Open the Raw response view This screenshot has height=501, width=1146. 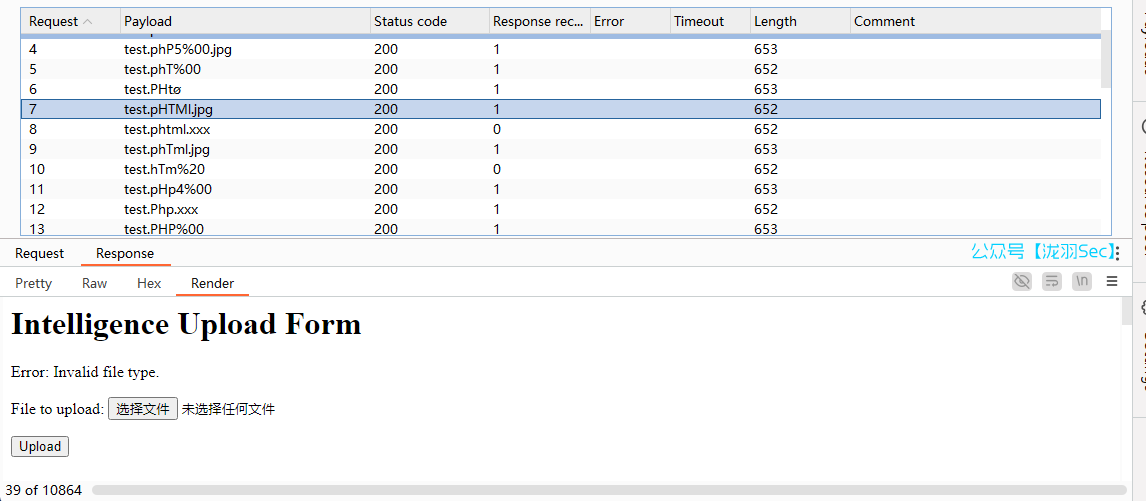pos(94,283)
